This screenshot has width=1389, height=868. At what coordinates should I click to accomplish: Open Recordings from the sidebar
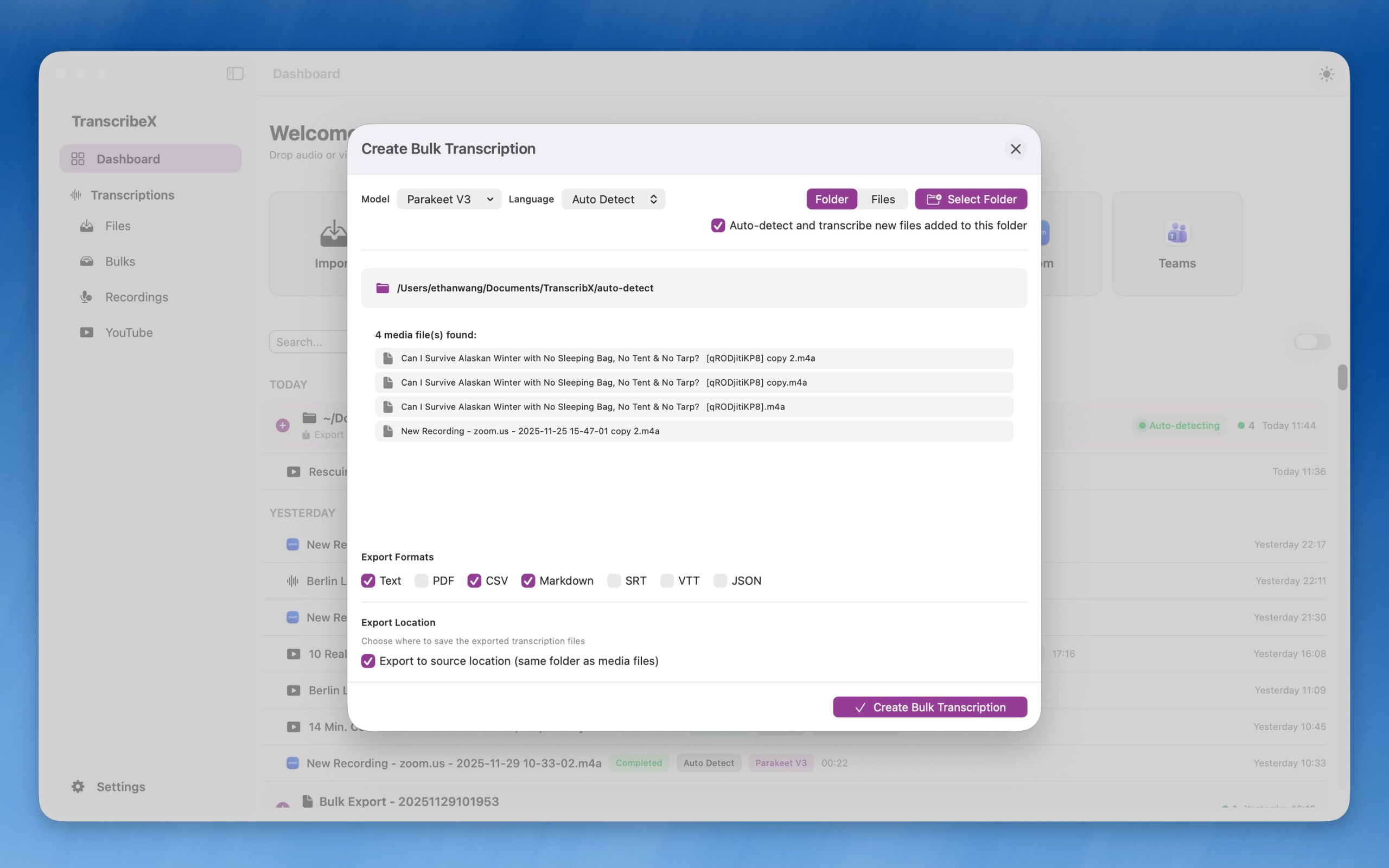[136, 297]
